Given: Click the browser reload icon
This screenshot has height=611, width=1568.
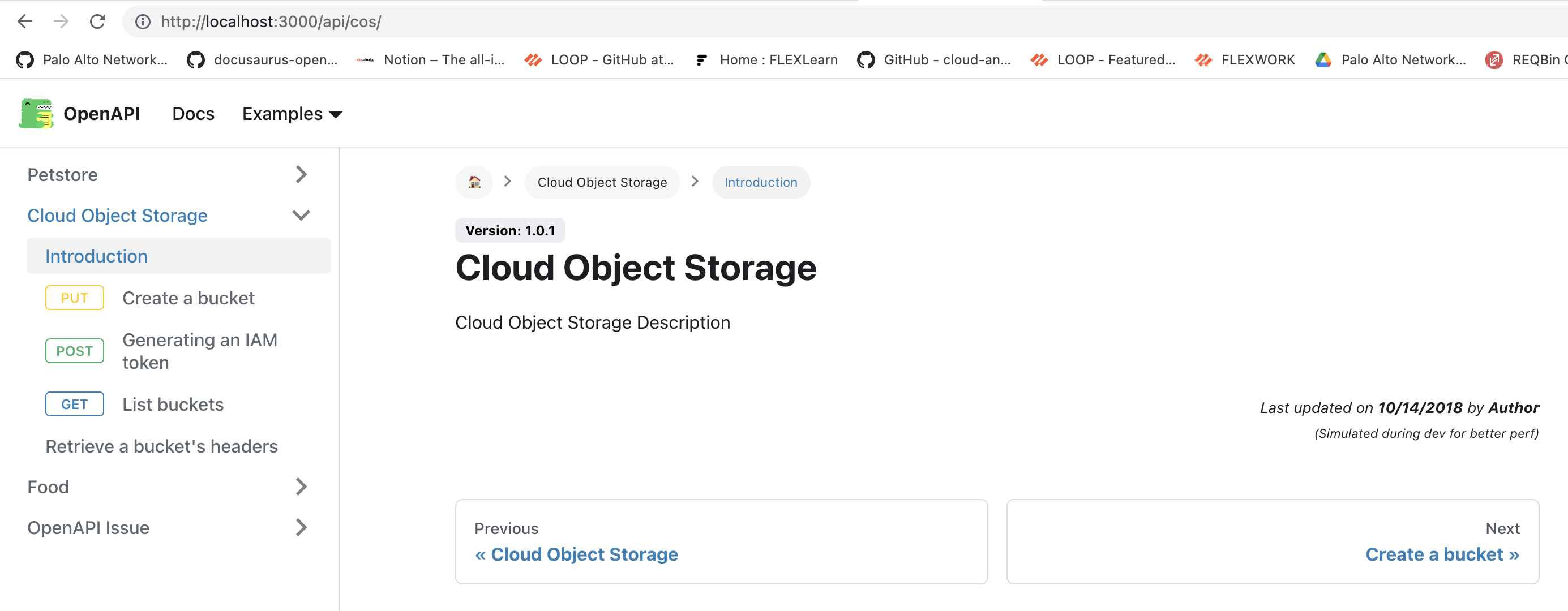Looking at the screenshot, I should 97,22.
